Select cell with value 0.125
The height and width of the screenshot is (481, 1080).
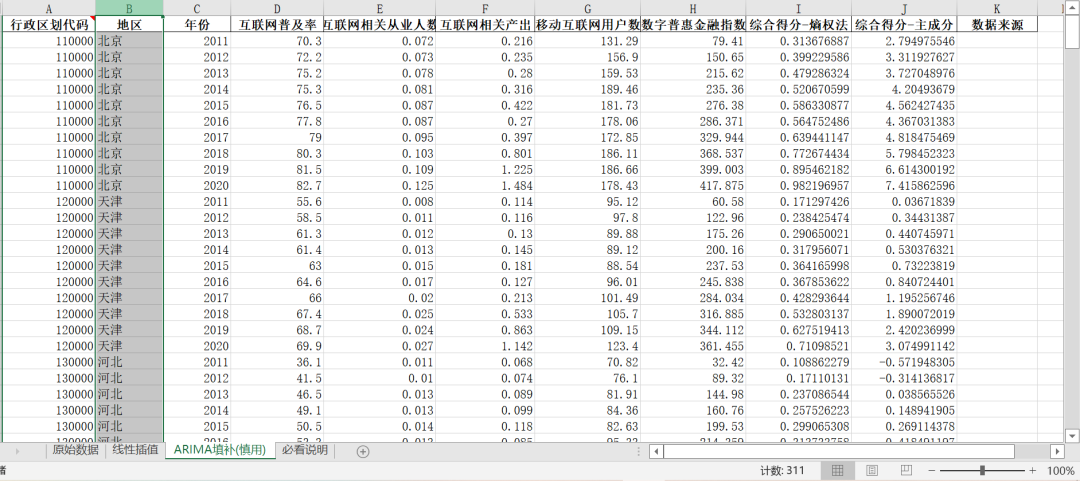(380, 185)
